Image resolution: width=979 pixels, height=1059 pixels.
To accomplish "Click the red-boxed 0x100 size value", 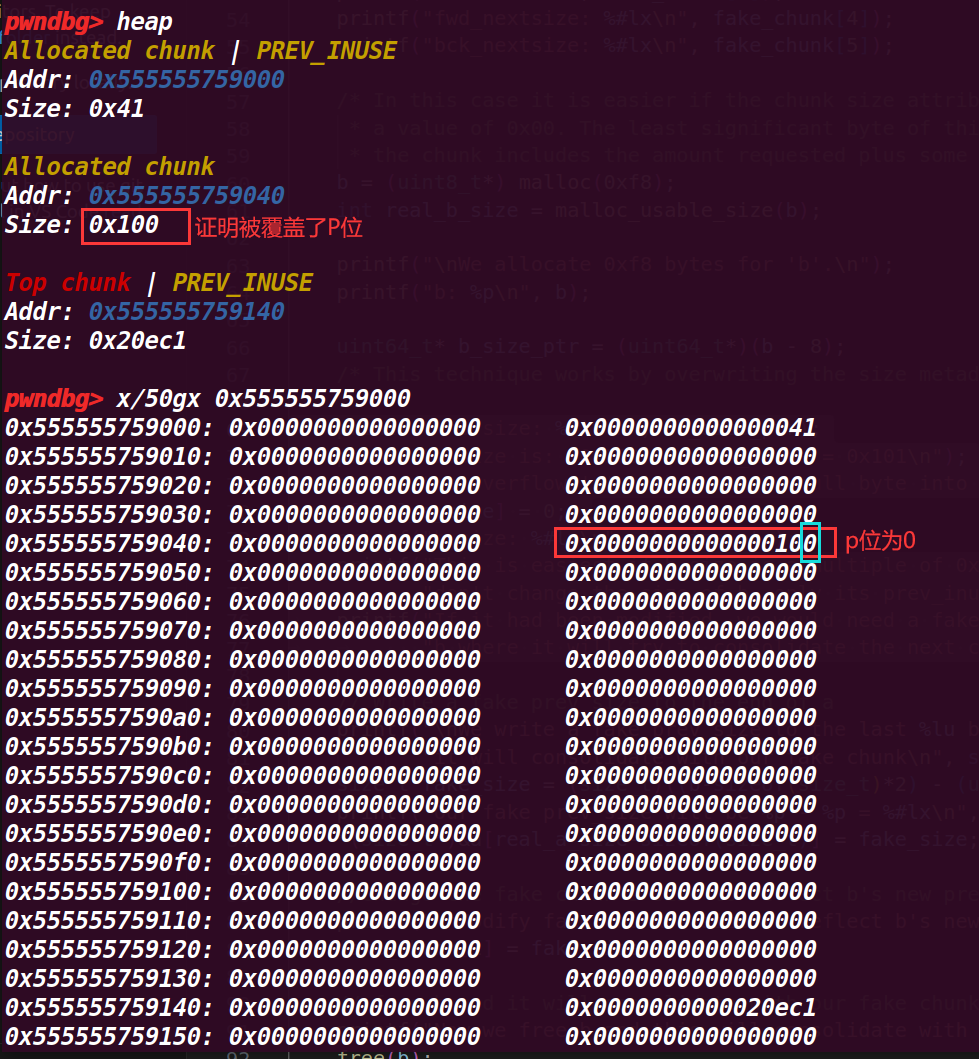I will click(x=125, y=225).
